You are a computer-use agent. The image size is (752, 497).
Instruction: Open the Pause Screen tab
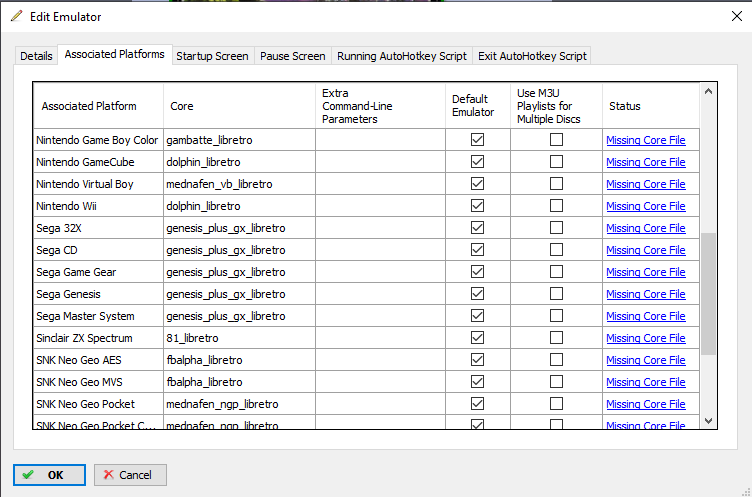click(293, 56)
